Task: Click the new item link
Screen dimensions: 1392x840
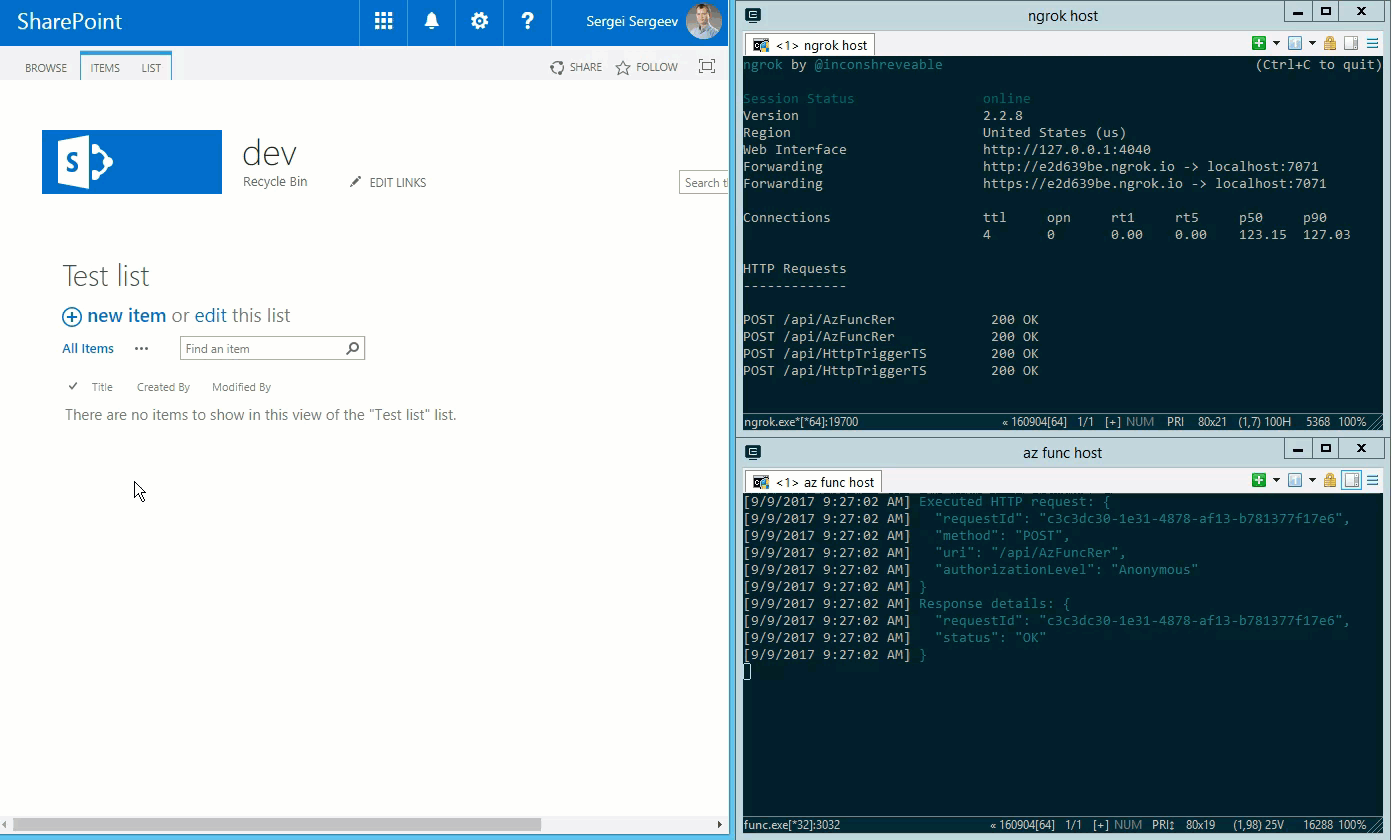Action: [126, 316]
